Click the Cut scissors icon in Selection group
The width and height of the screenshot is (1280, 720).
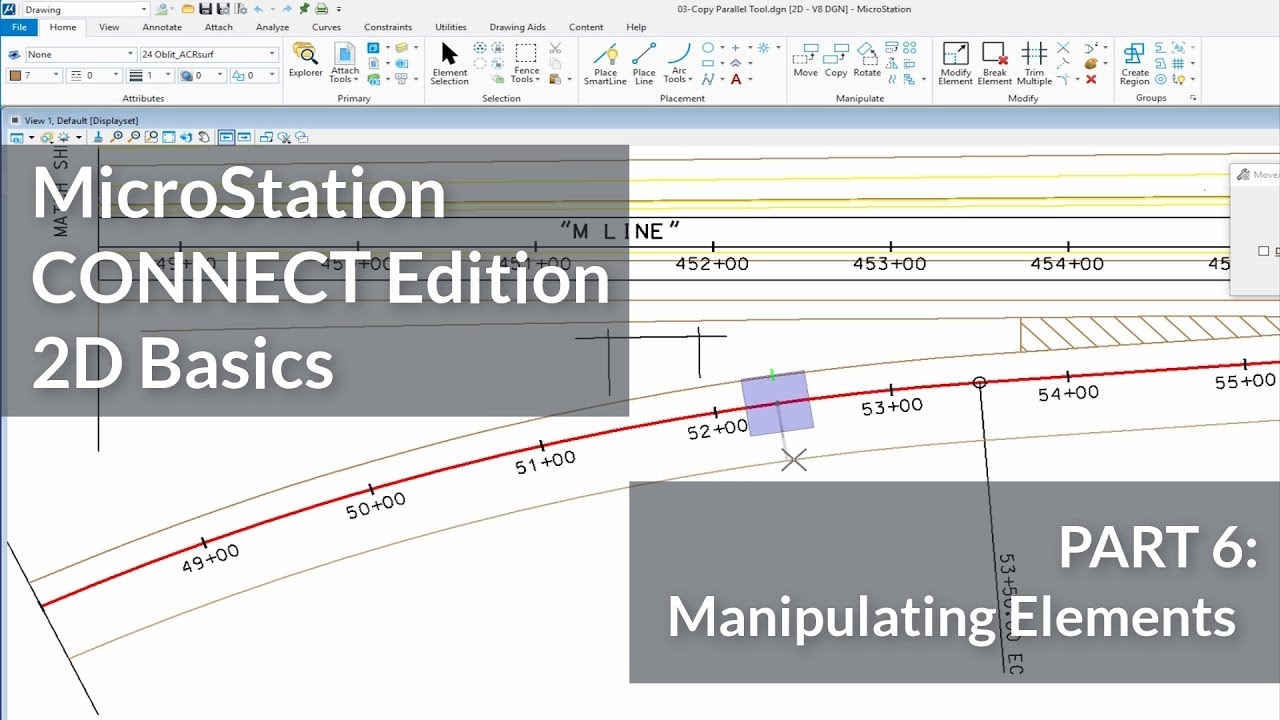556,47
